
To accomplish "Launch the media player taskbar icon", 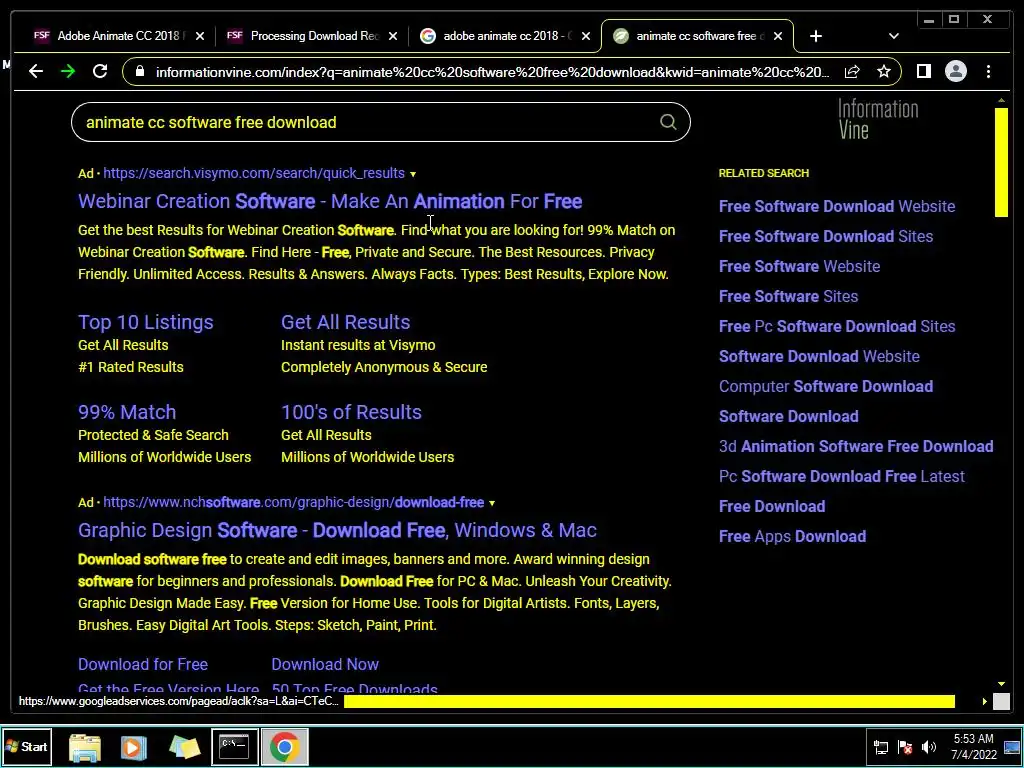I will coord(134,747).
